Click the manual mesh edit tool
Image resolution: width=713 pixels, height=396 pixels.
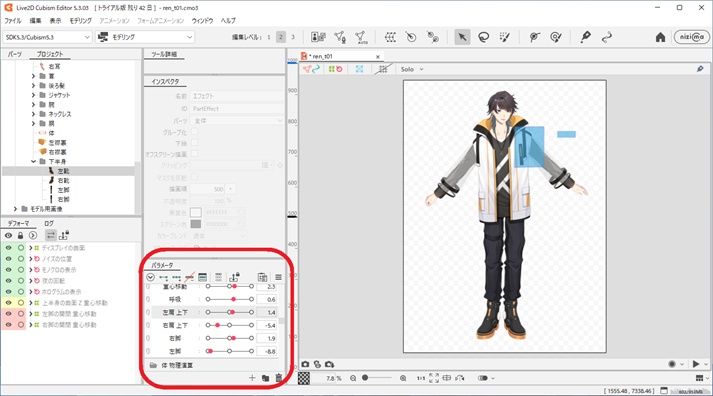tap(340, 37)
